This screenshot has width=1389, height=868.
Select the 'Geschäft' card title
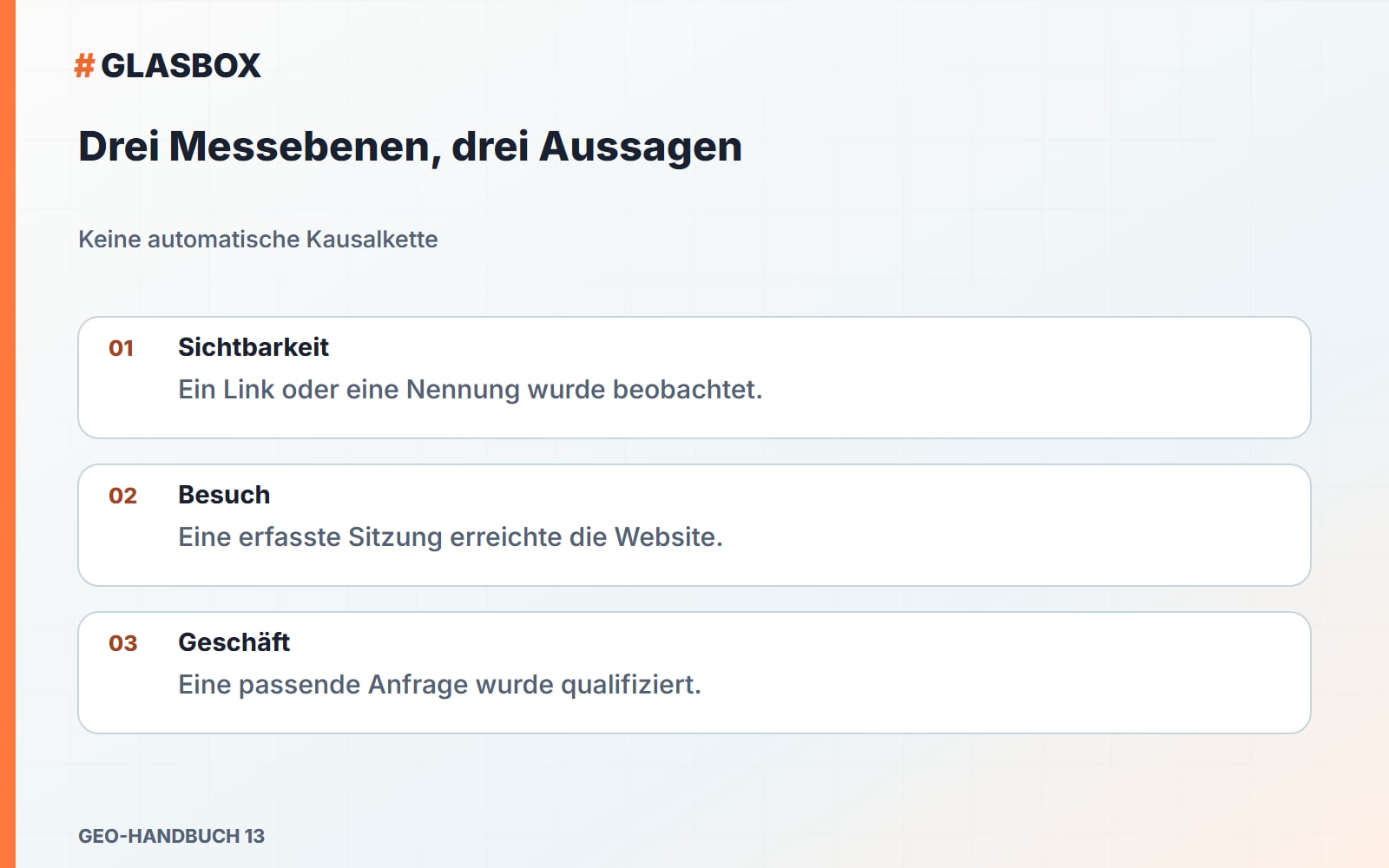click(234, 642)
